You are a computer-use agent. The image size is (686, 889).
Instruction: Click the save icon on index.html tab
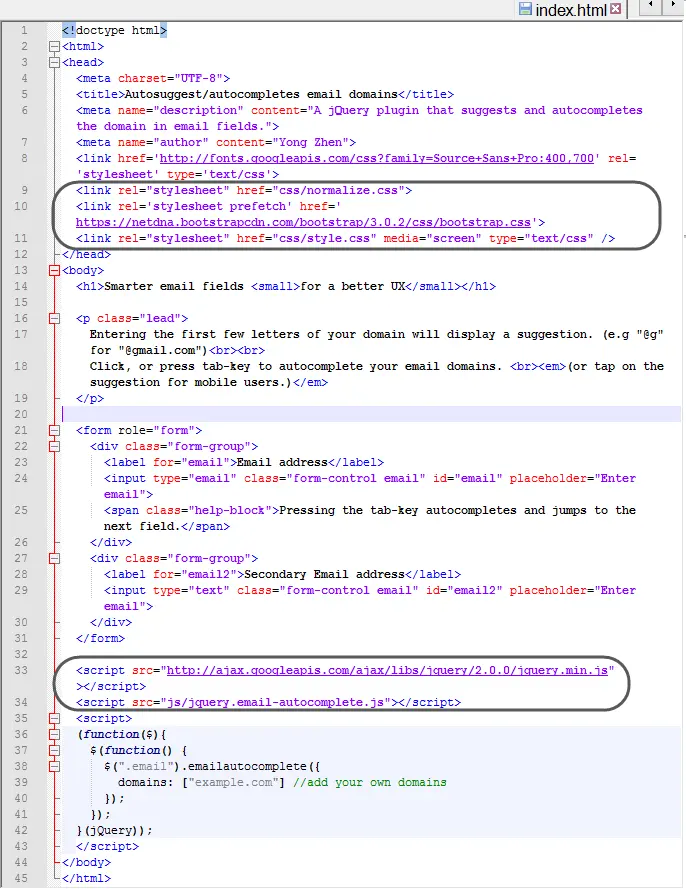[x=526, y=9]
